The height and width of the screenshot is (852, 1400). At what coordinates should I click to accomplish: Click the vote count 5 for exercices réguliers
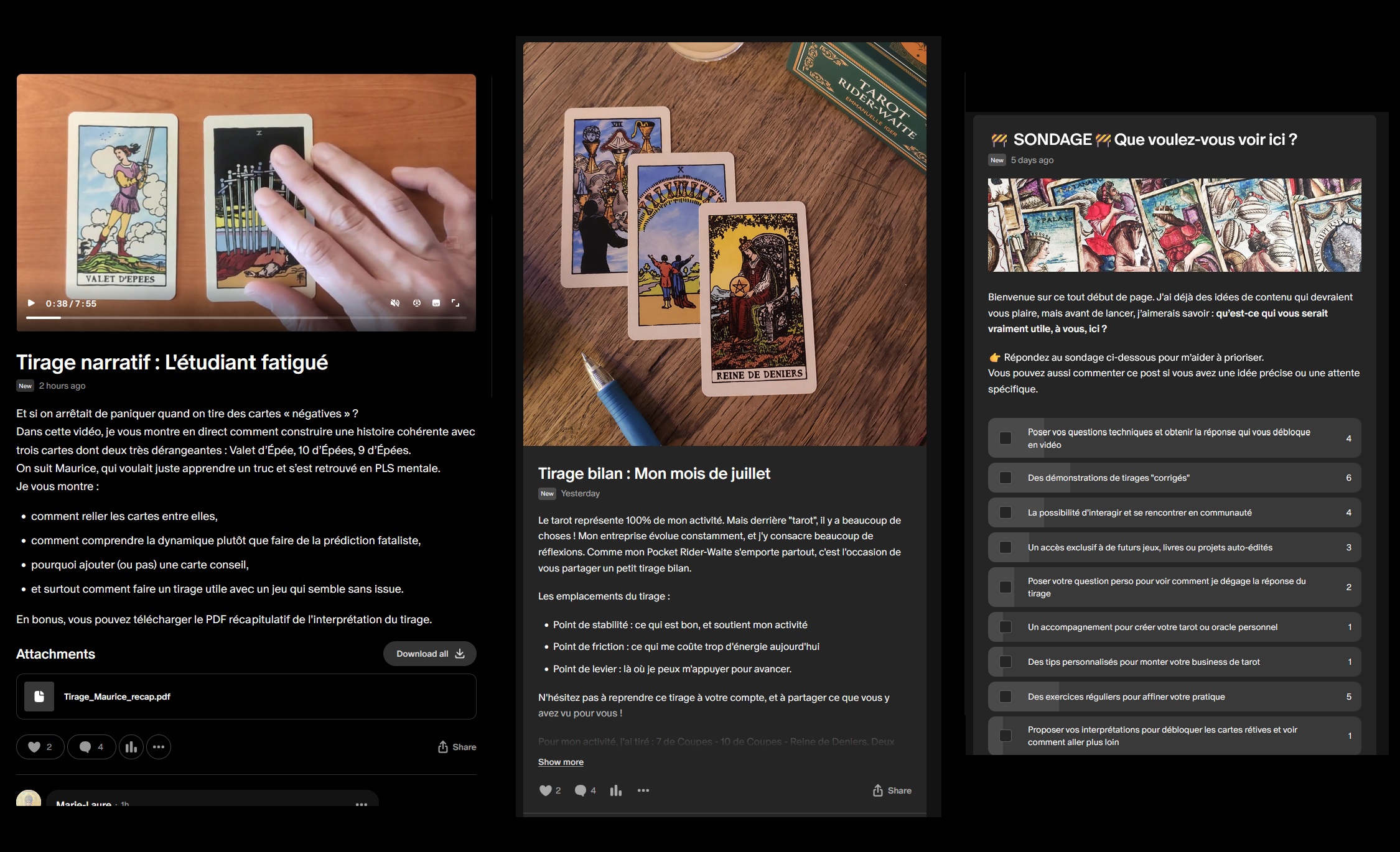1349,697
